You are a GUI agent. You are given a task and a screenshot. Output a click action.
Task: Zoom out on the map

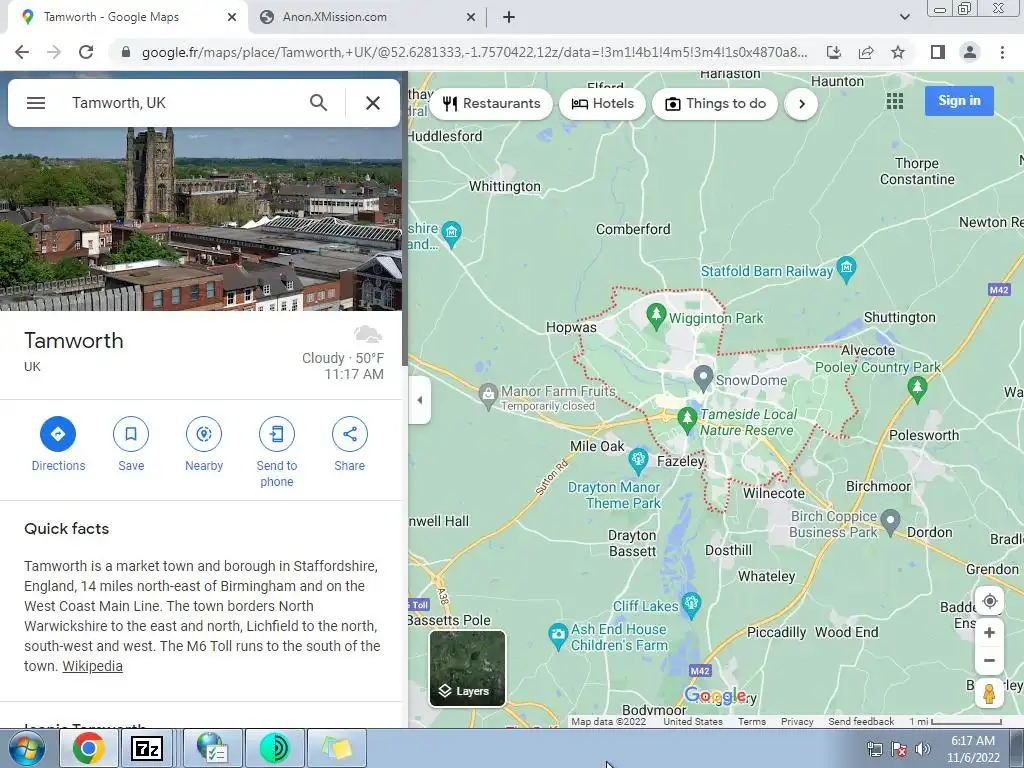click(x=989, y=660)
